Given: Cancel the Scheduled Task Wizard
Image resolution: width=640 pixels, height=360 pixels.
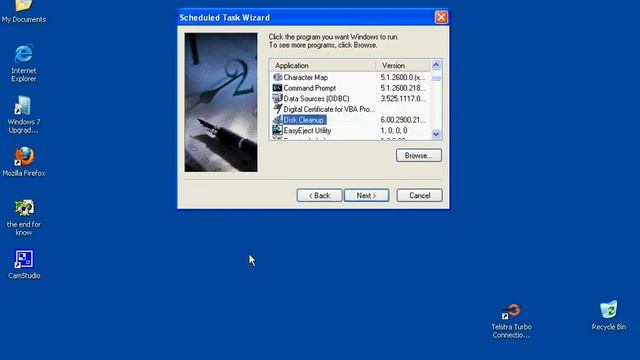Looking at the screenshot, I should 420,196.
